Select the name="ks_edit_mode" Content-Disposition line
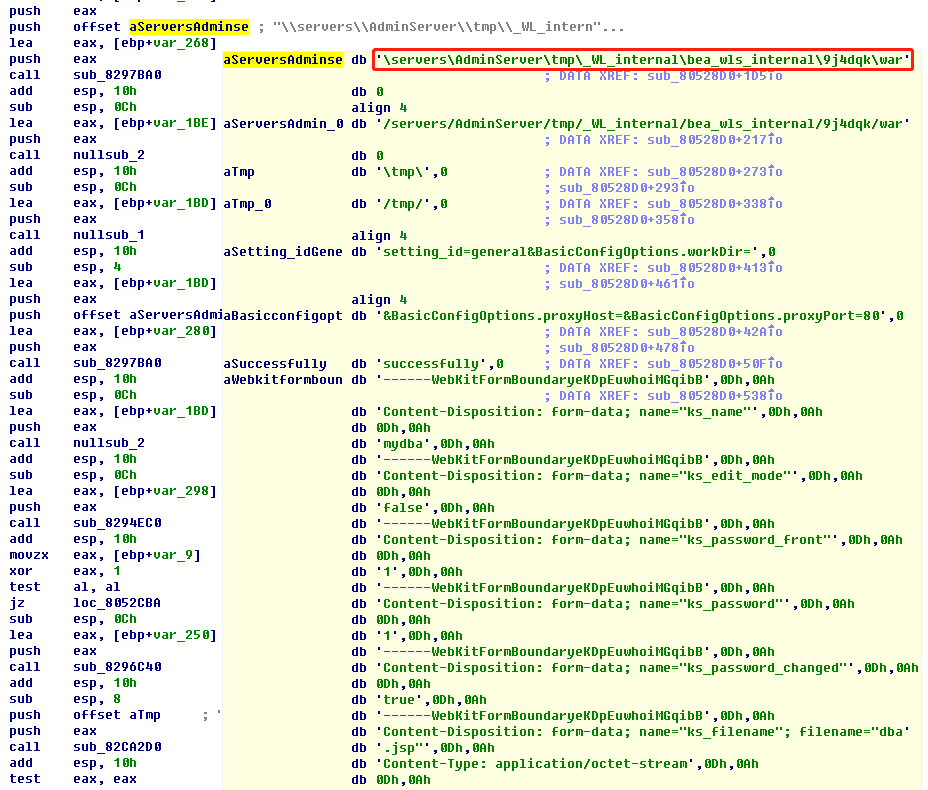928x790 pixels. coord(619,475)
